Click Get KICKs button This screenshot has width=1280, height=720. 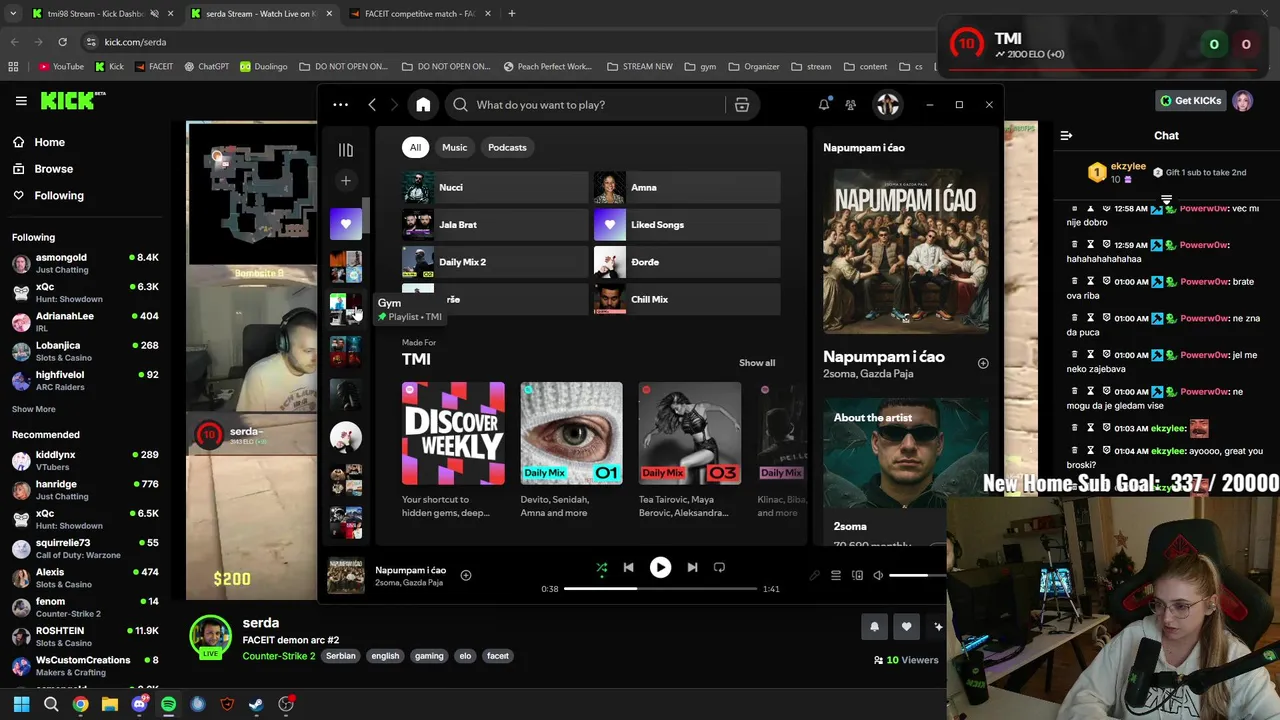click(x=1190, y=101)
